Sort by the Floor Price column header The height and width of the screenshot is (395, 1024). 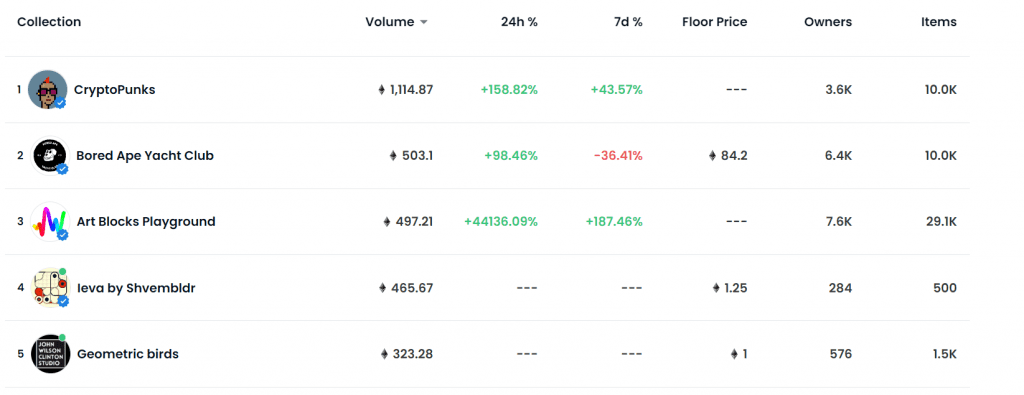tap(714, 22)
